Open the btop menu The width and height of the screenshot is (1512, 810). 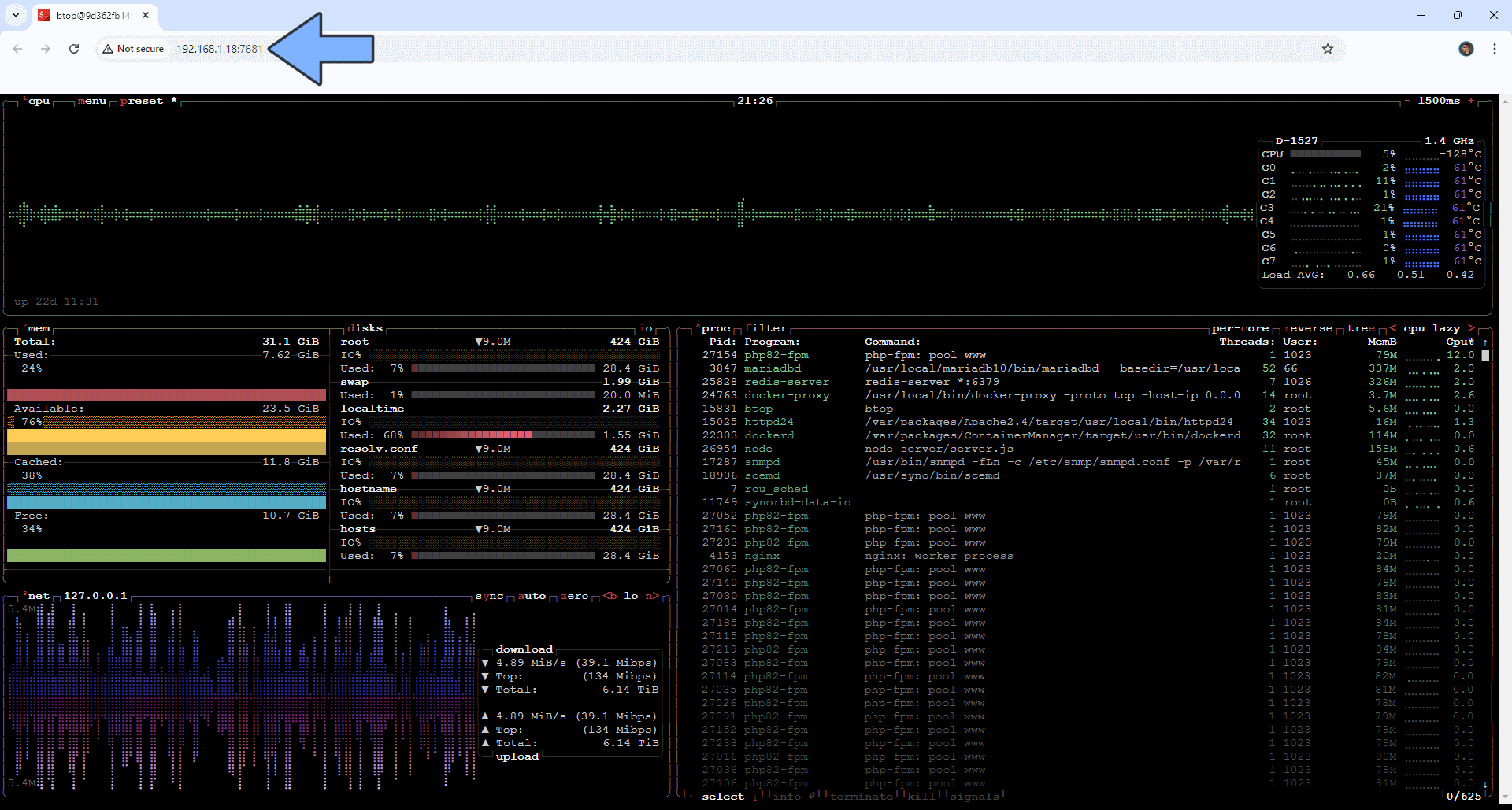point(93,101)
